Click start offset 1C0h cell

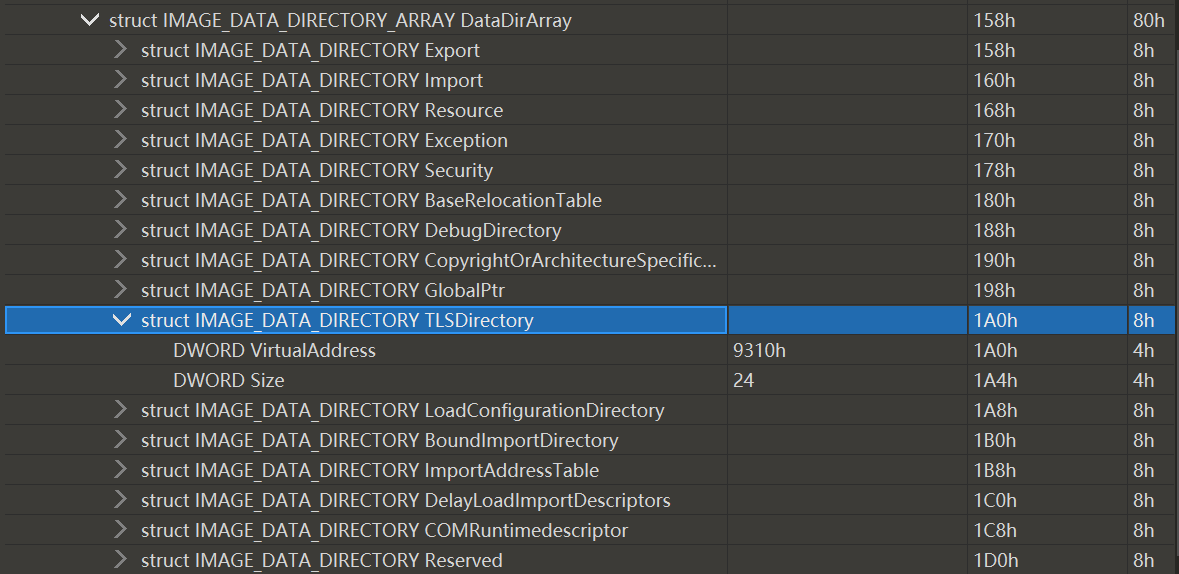[996, 501]
